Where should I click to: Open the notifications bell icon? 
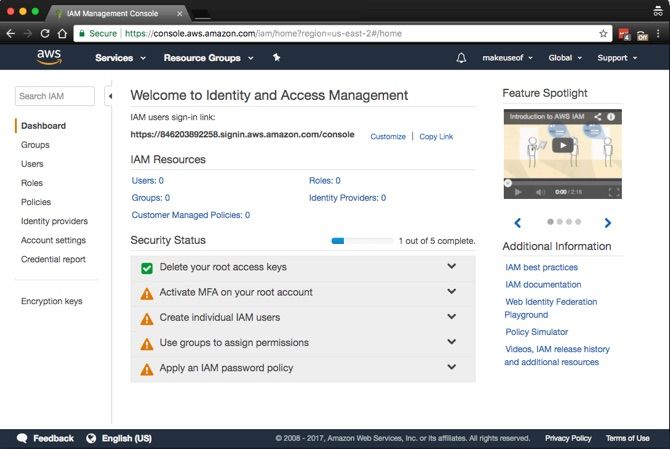pos(461,58)
